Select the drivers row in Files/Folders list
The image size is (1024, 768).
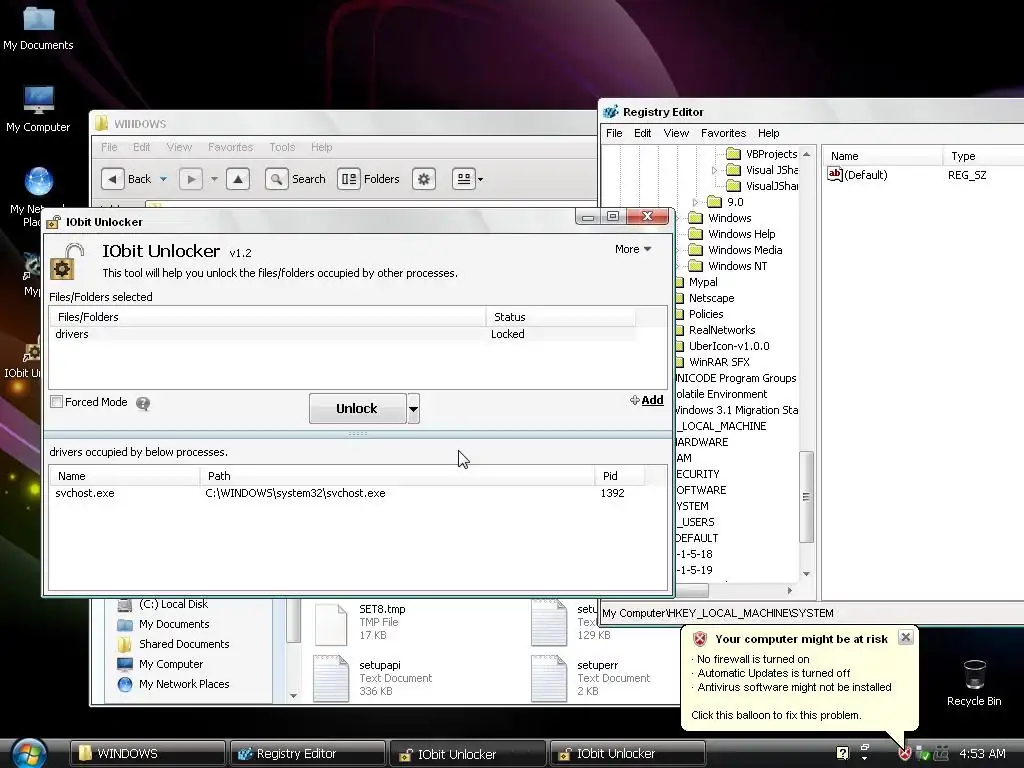[342, 334]
